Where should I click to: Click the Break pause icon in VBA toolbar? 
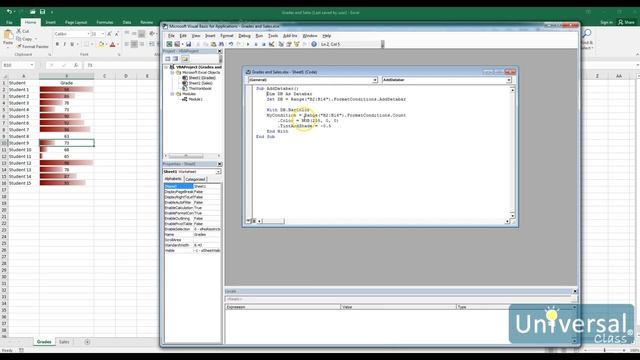[256, 44]
